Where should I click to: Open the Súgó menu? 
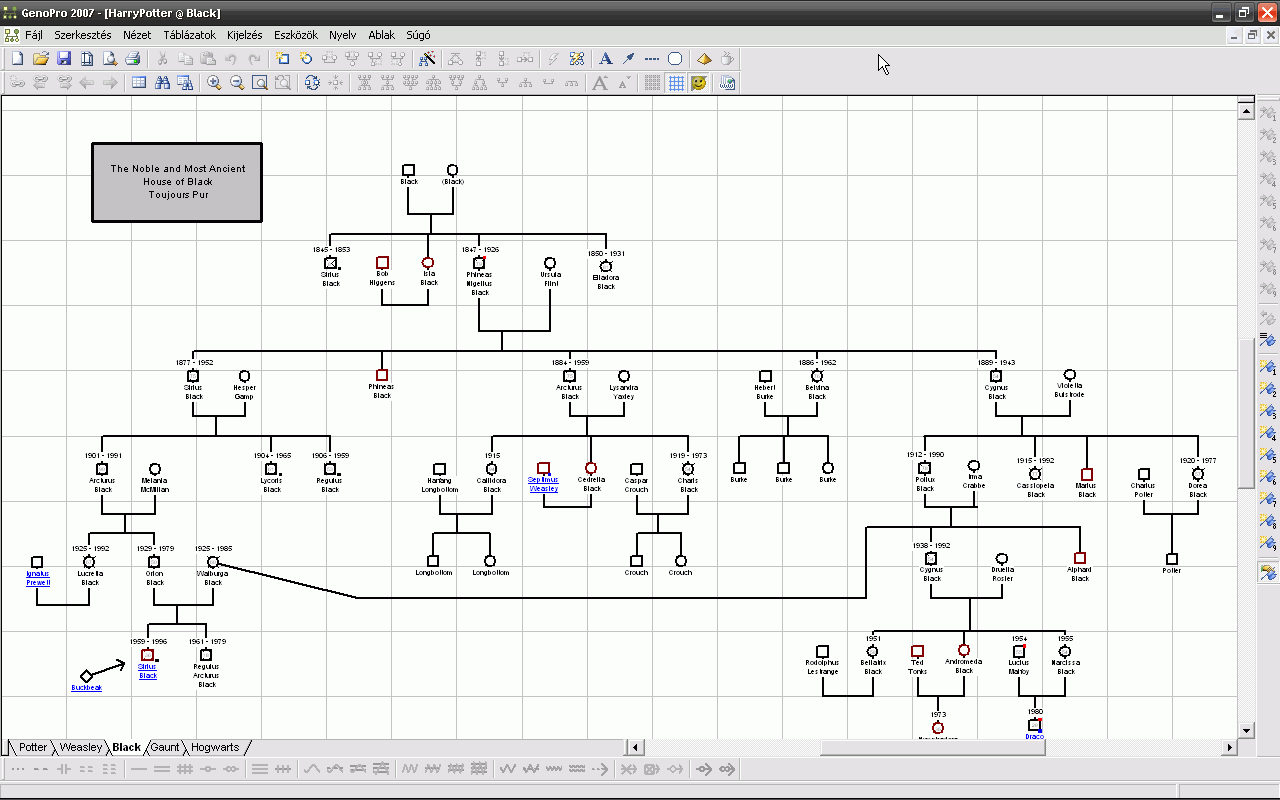417,35
